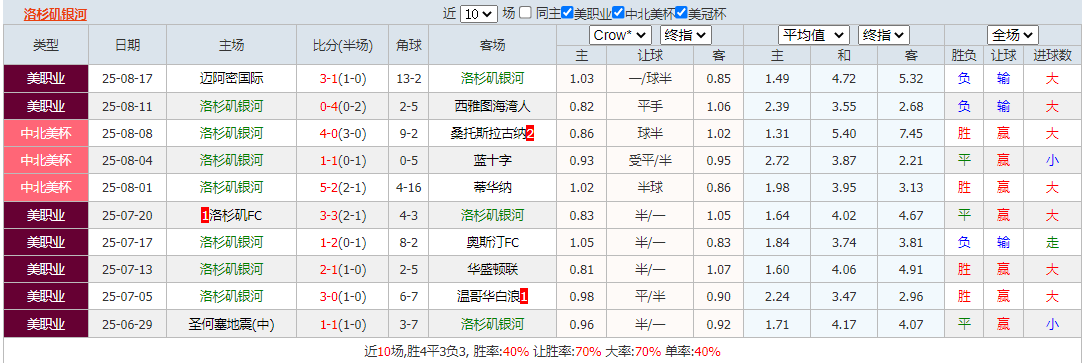Click the 比分(半场) column header
This screenshot has height=363, width=1088.
[343, 45]
